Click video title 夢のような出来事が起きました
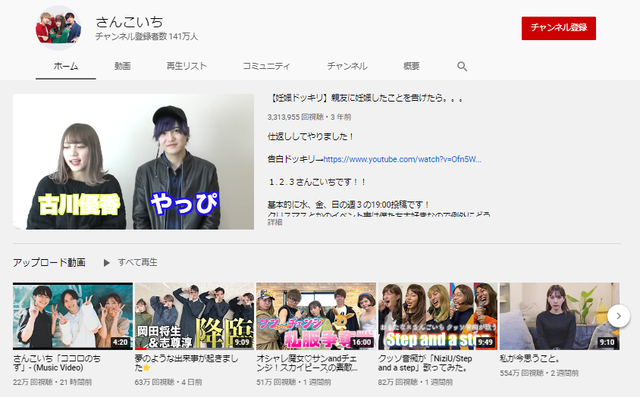This screenshot has height=397, width=640. tap(186, 363)
